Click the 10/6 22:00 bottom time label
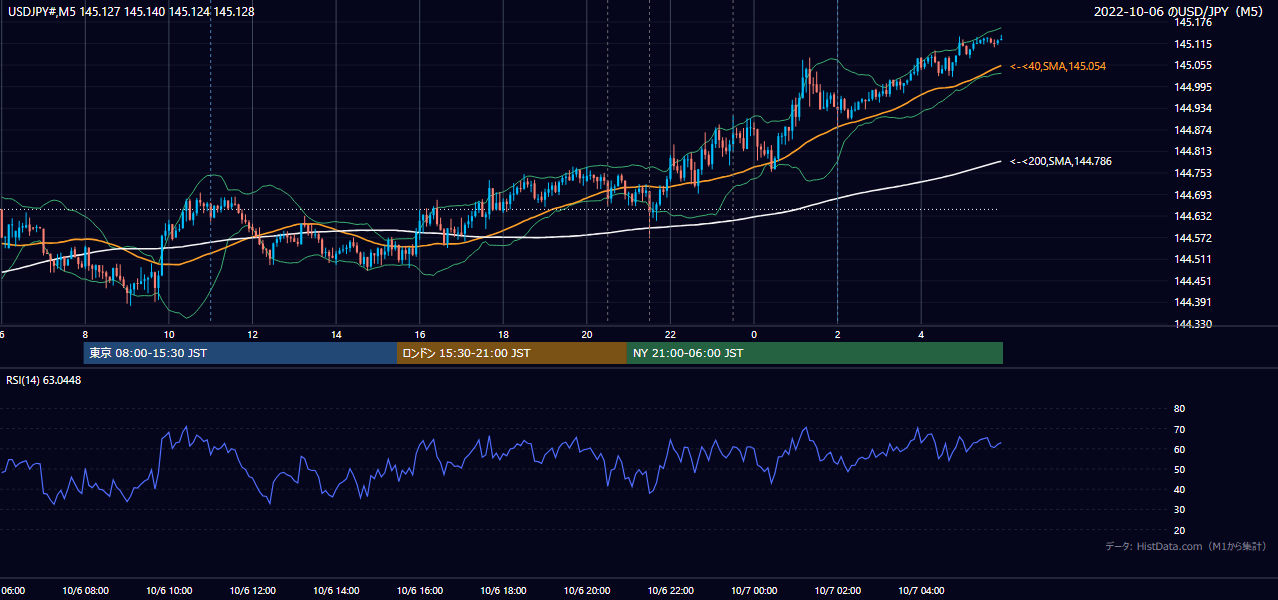 [x=670, y=591]
